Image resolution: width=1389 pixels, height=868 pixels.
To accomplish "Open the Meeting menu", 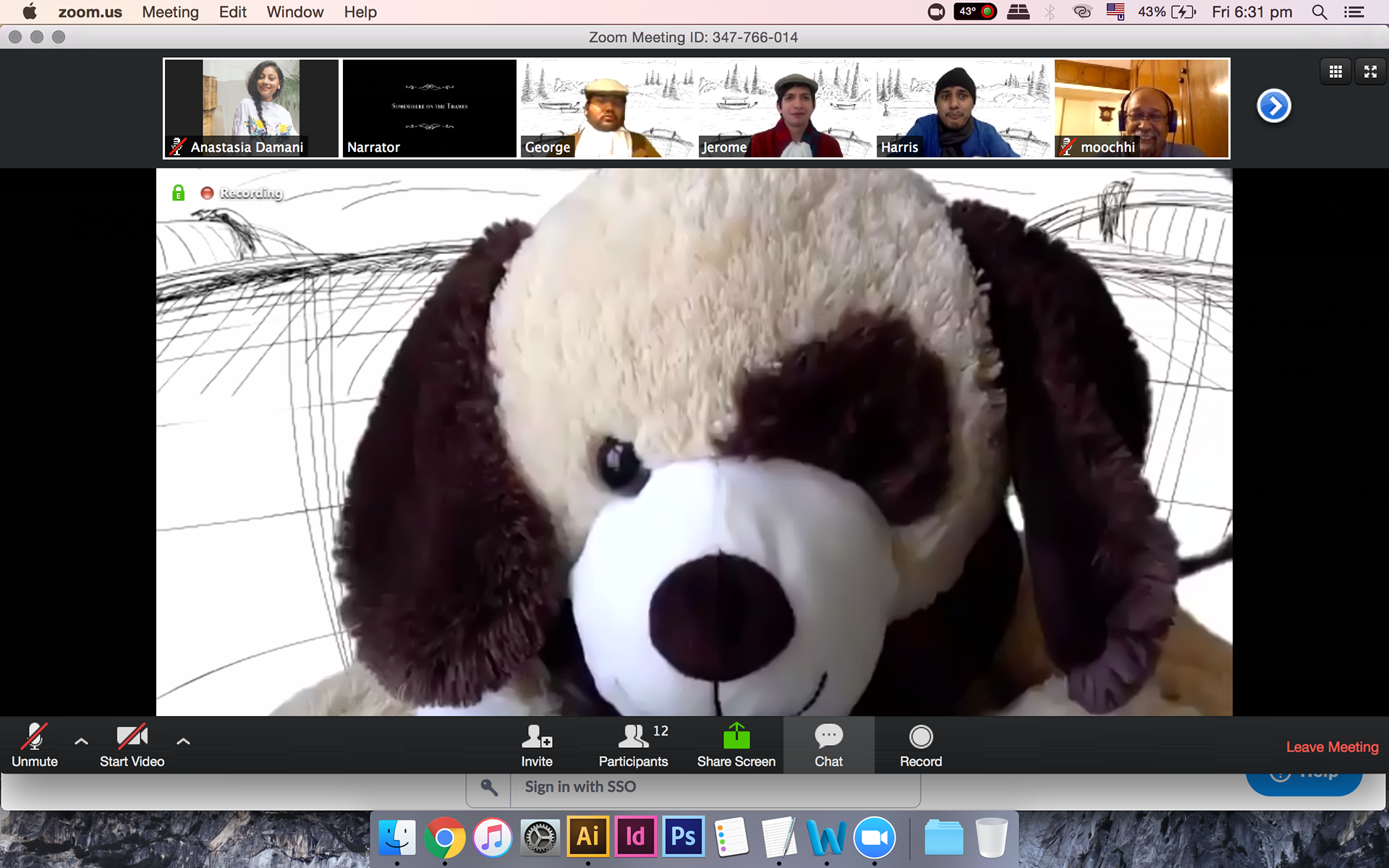I will click(x=170, y=12).
